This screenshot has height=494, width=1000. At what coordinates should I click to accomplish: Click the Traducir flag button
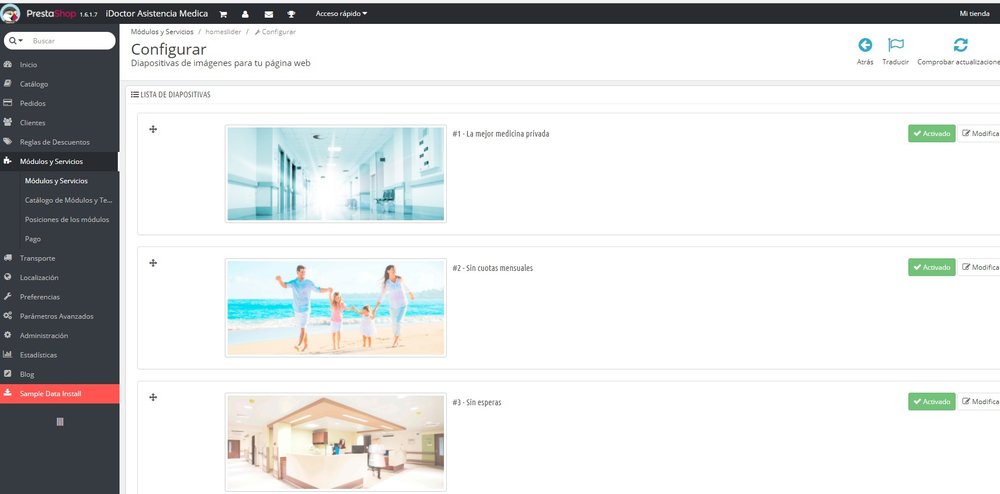point(895,52)
